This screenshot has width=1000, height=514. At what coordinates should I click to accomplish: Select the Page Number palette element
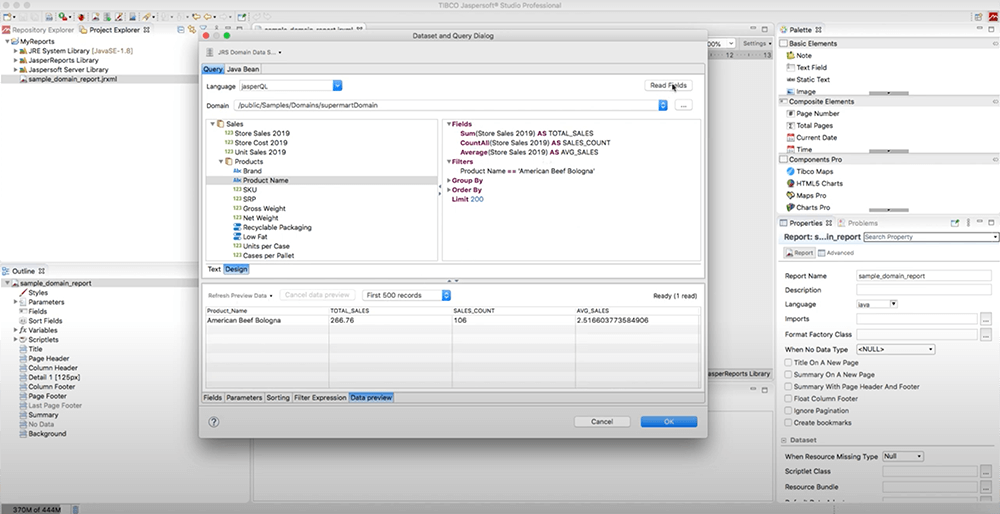click(812, 114)
